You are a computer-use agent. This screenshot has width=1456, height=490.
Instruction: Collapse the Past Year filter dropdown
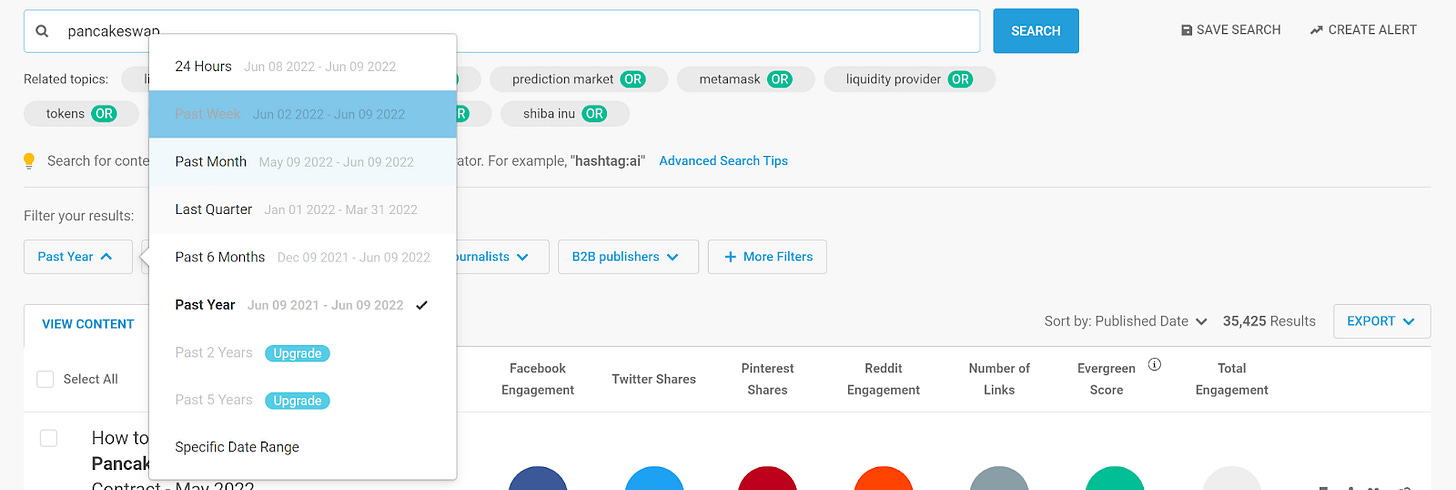(x=76, y=257)
